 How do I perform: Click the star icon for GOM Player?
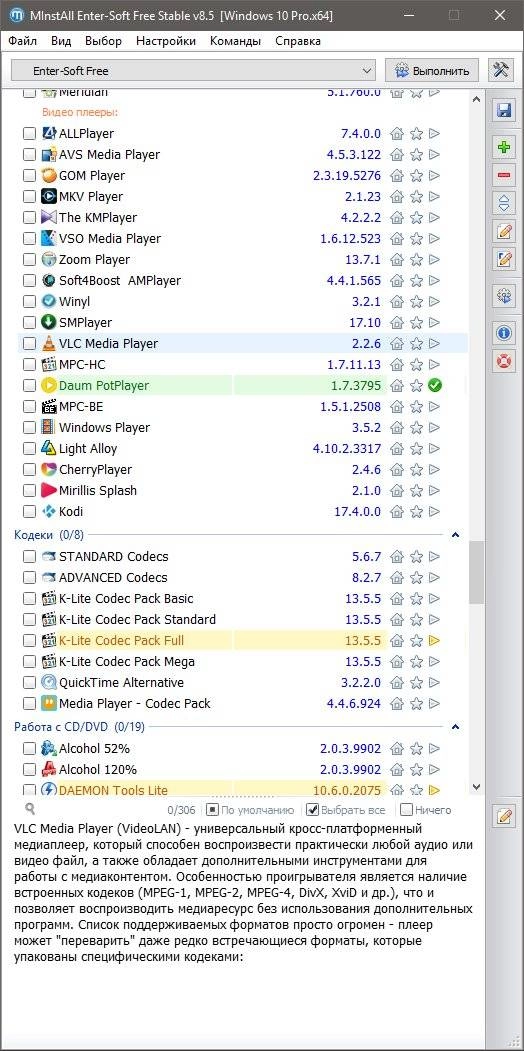tap(416, 176)
